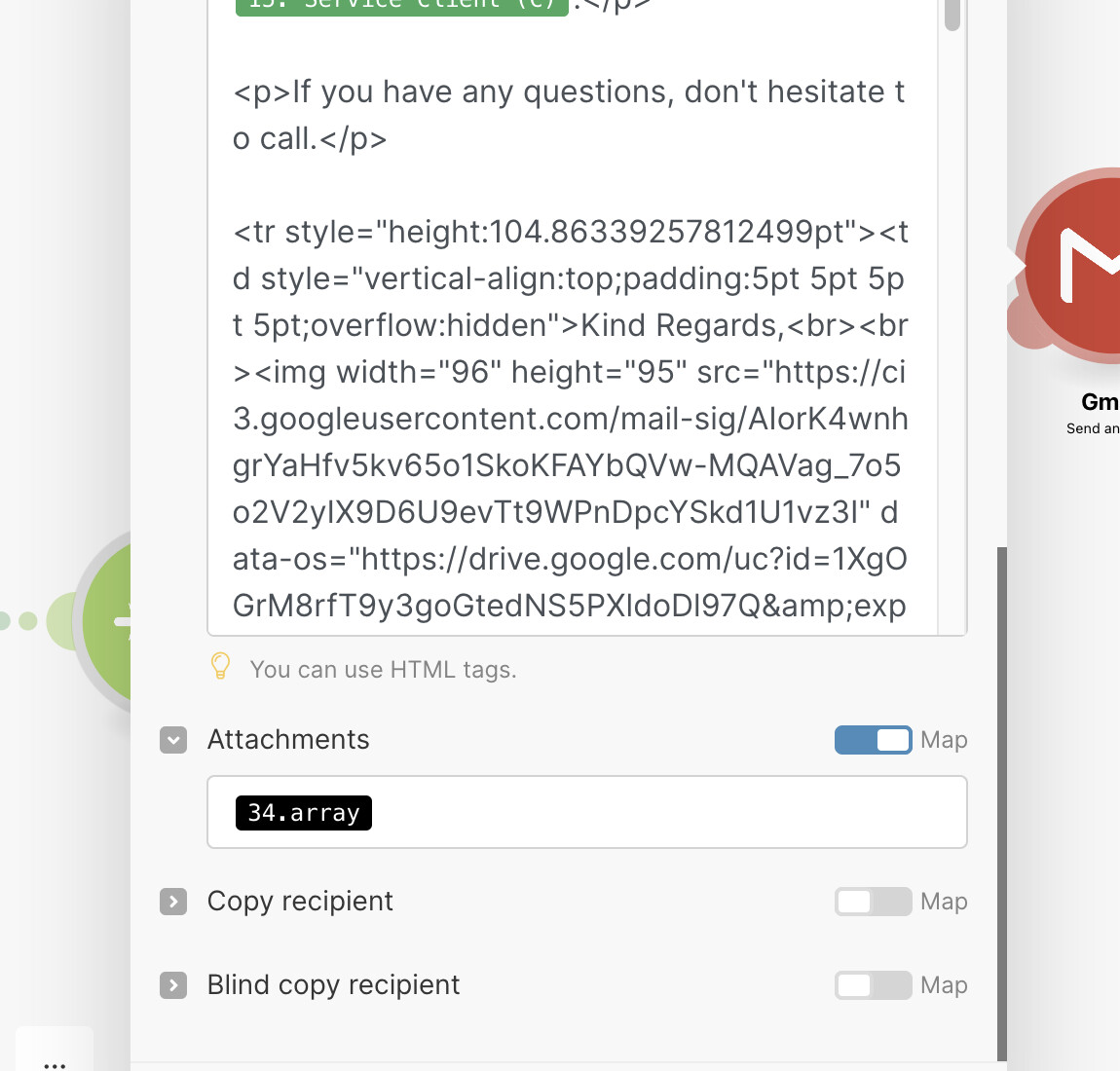
Task: Click the green Service client variable pill
Action: pyautogui.click(x=401, y=6)
